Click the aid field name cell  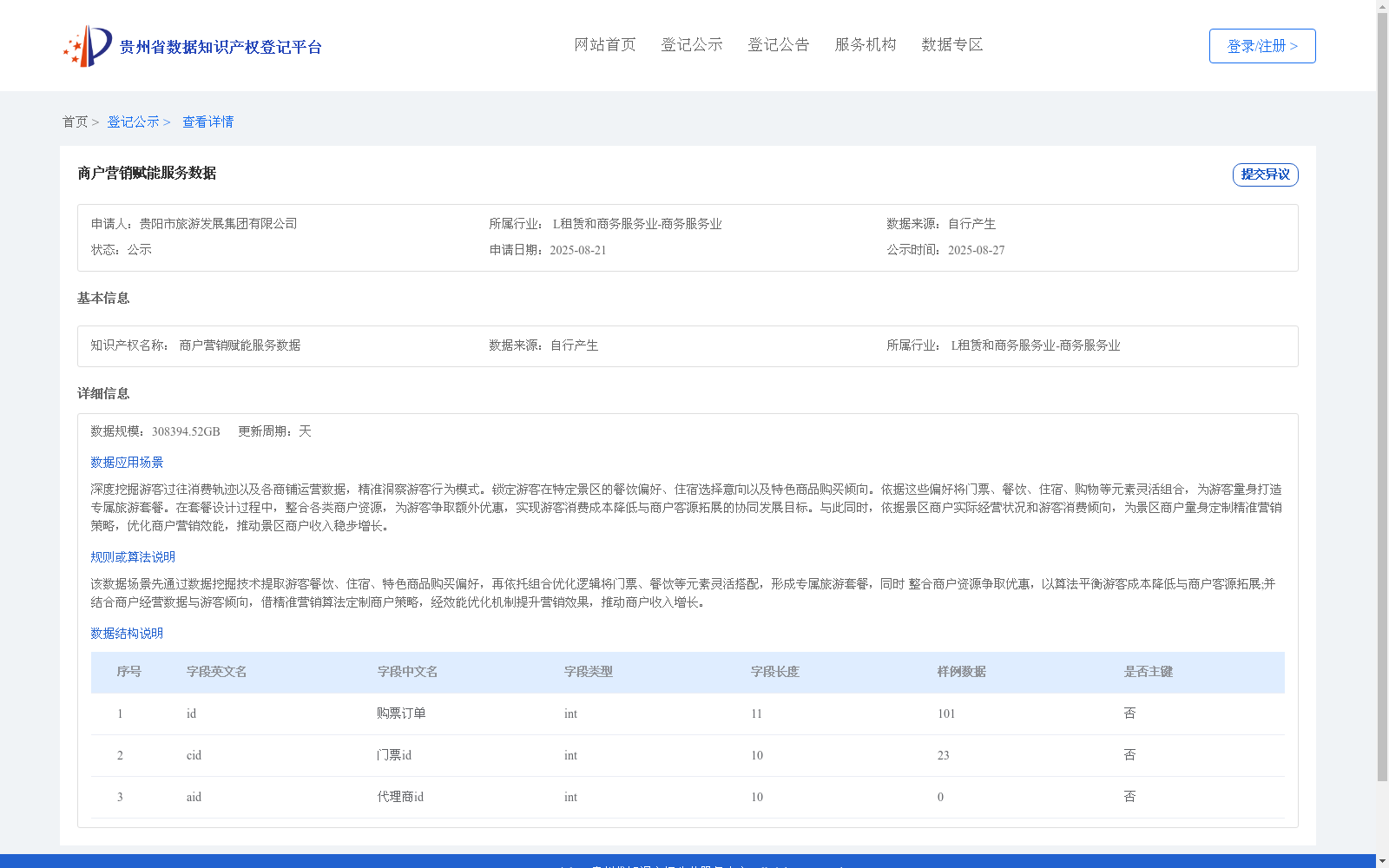(x=194, y=797)
